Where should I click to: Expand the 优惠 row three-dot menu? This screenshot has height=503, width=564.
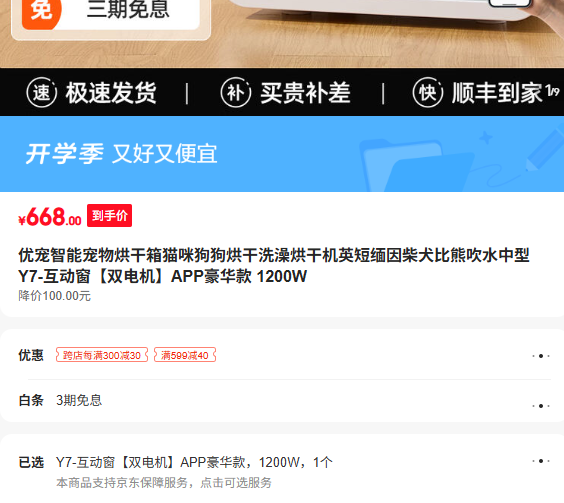[541, 356]
